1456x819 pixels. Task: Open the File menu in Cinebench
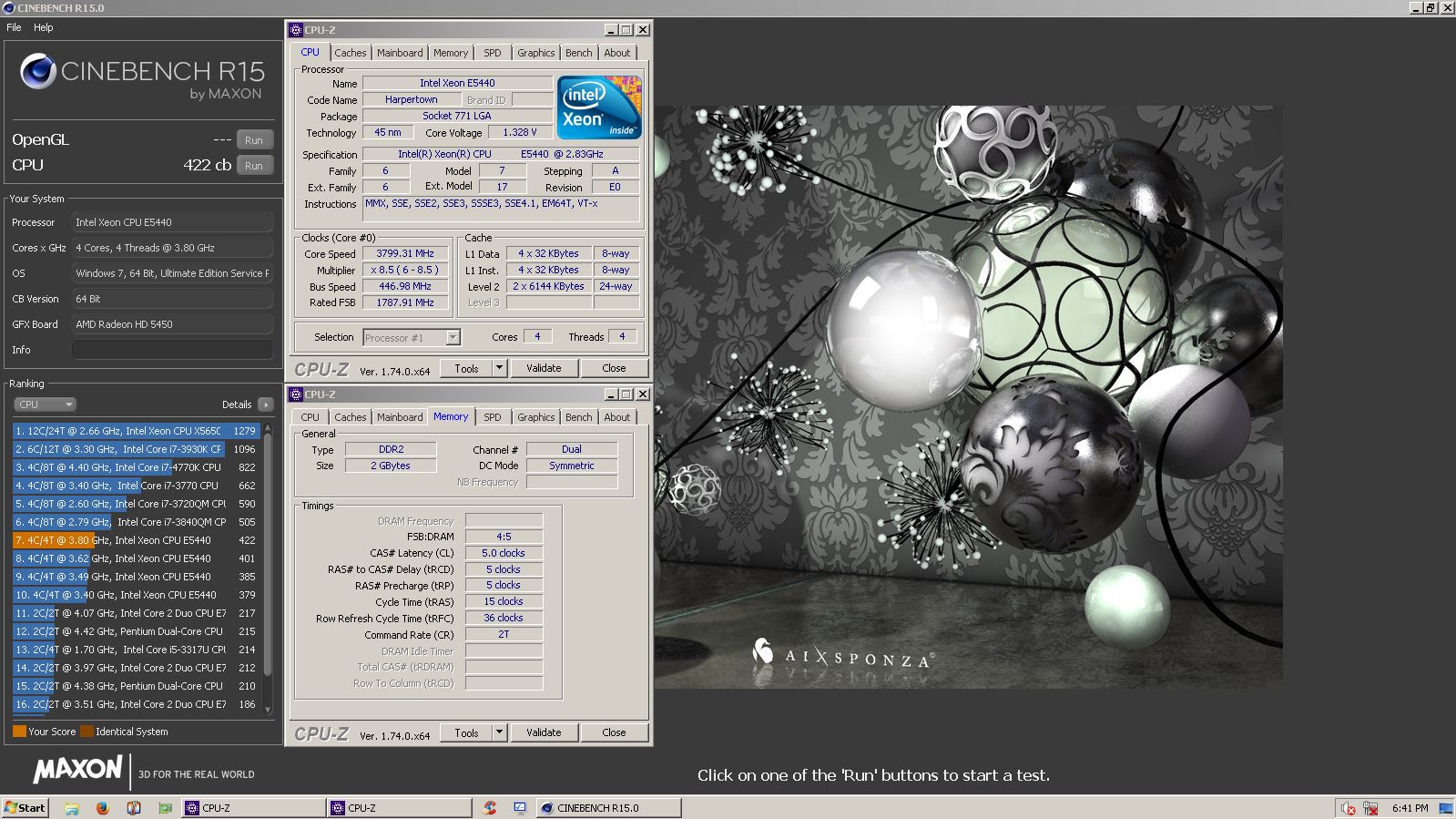click(14, 27)
